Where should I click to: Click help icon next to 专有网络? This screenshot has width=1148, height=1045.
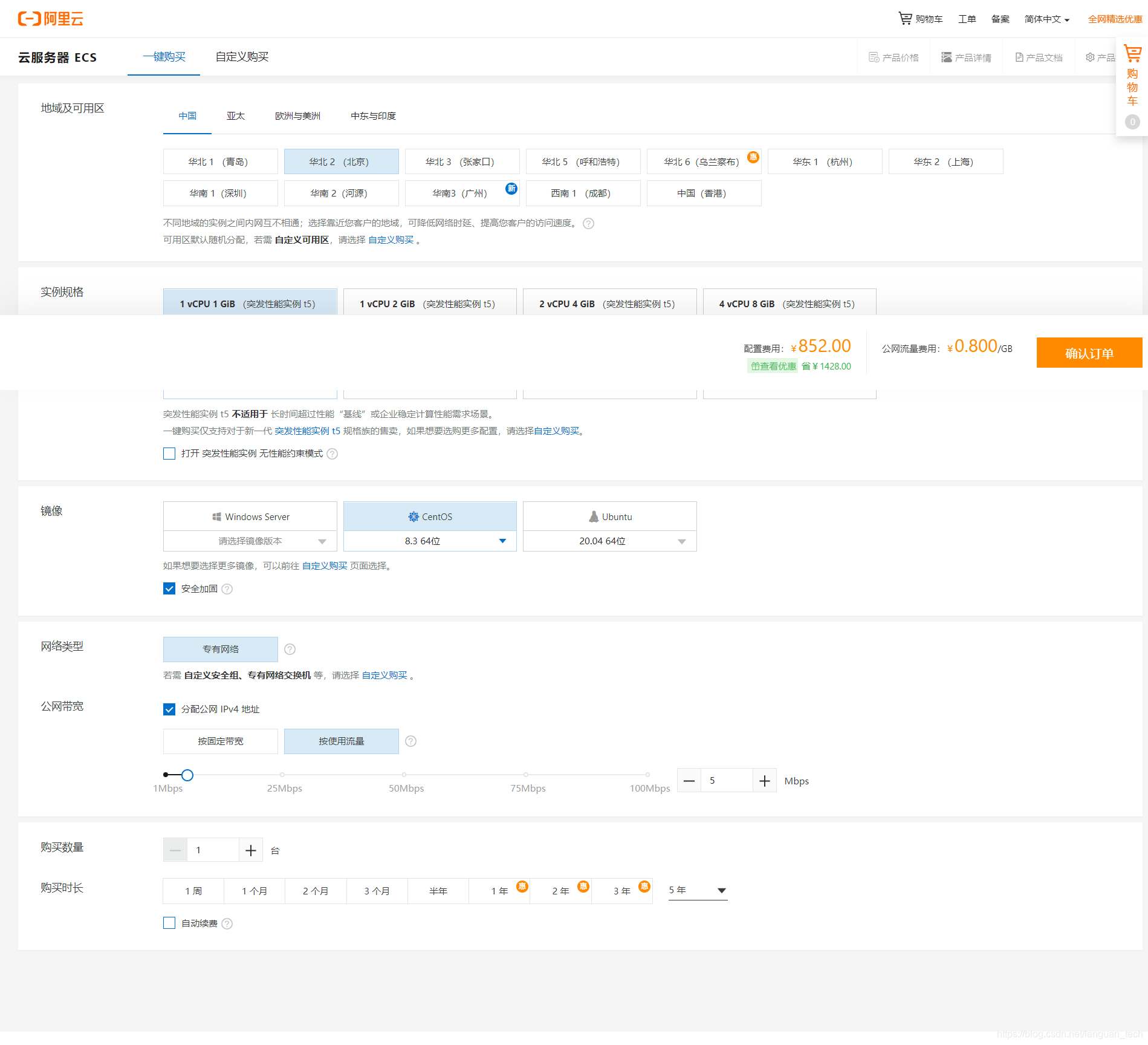[x=290, y=649]
